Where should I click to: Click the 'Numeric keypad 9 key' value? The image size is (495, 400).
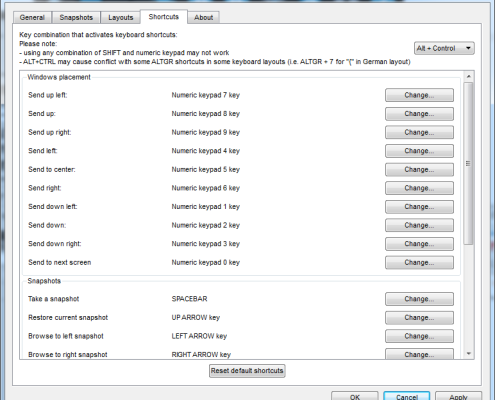(206, 132)
